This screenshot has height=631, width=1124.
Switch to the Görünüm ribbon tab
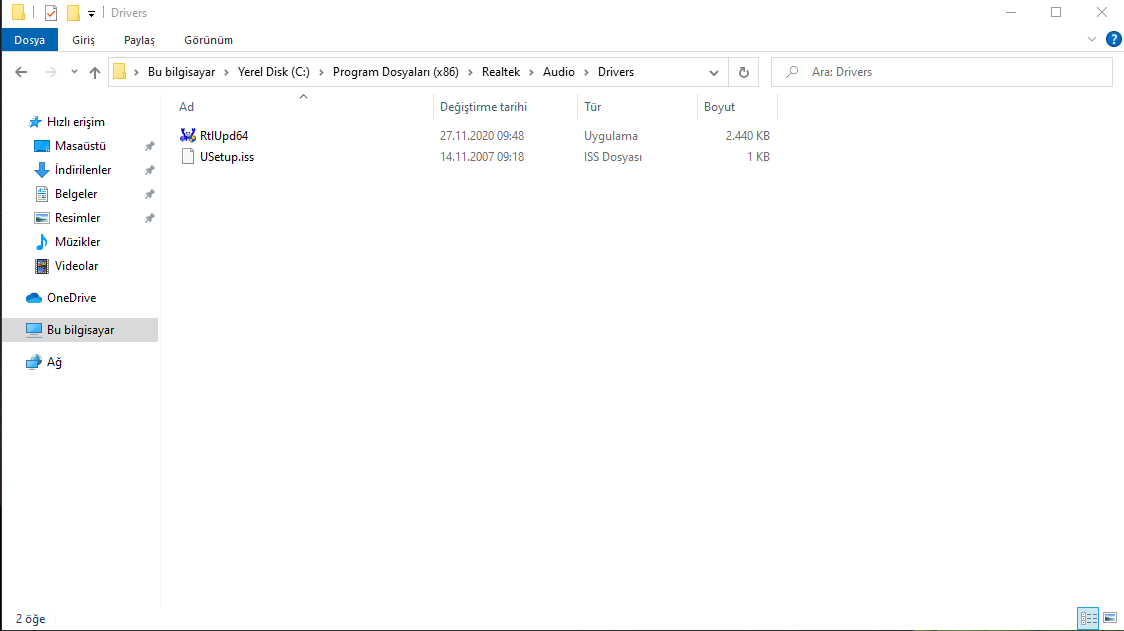point(209,40)
